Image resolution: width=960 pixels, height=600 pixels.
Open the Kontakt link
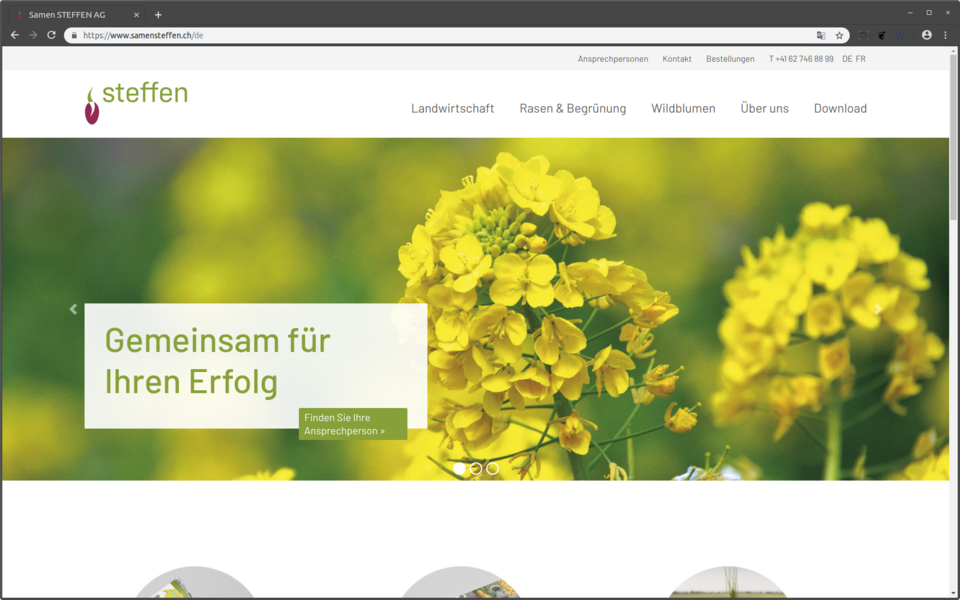[677, 59]
